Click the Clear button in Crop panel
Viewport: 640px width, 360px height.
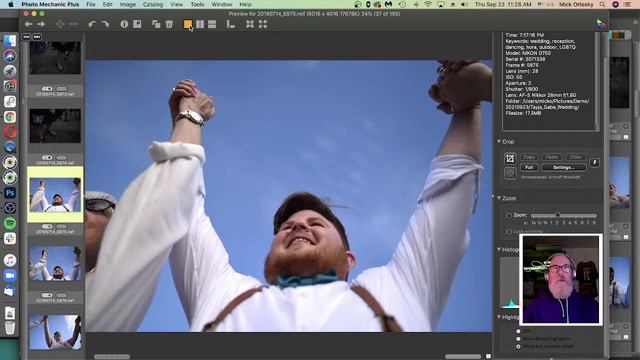pyautogui.click(x=576, y=157)
